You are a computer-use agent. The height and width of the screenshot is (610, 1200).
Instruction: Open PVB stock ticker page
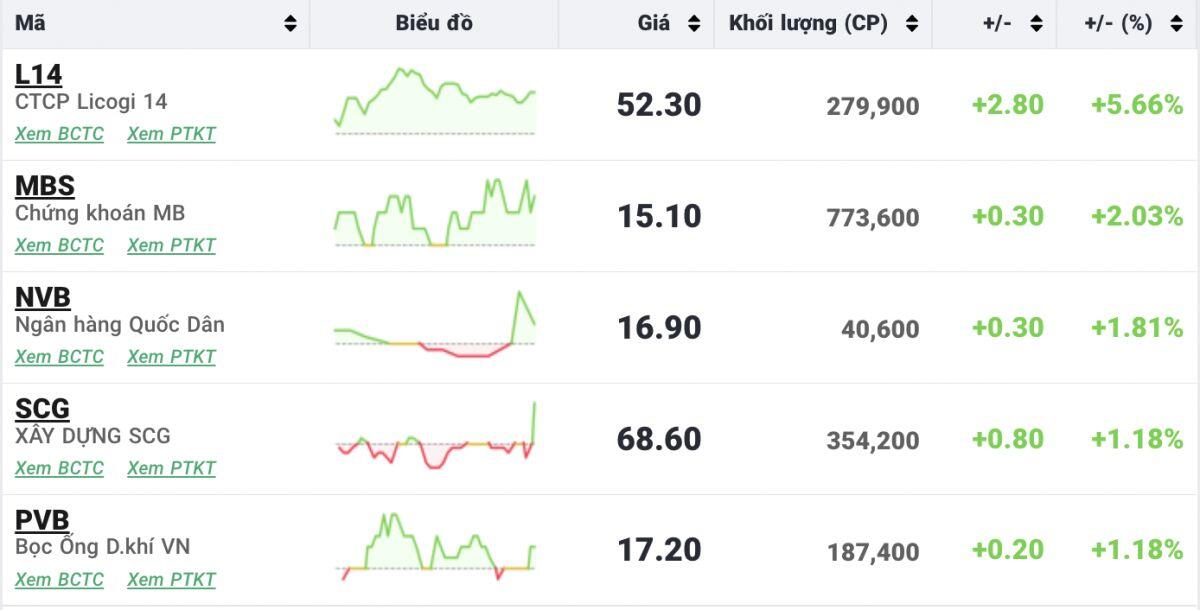click(x=42, y=520)
